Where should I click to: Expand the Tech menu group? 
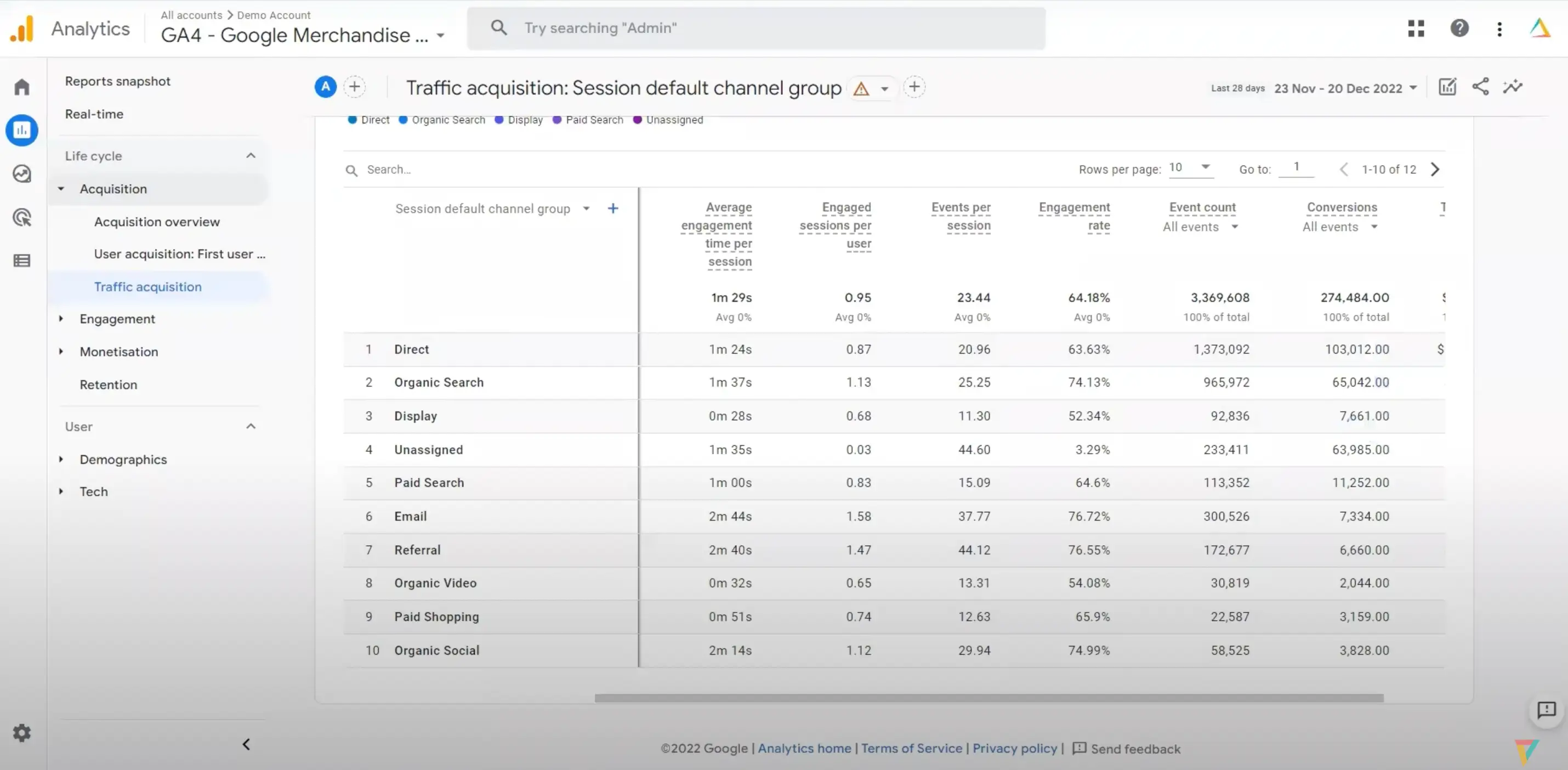coord(61,491)
